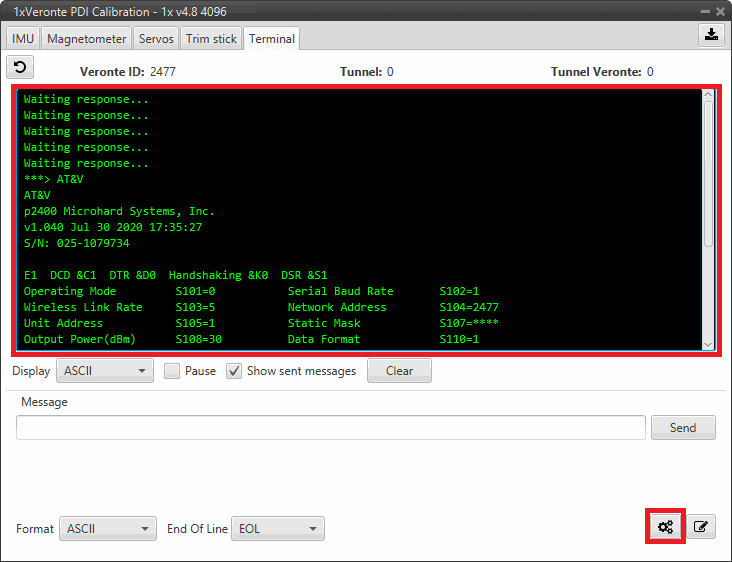732x562 pixels.
Task: Open terminal settings gears icon
Action: (665, 527)
